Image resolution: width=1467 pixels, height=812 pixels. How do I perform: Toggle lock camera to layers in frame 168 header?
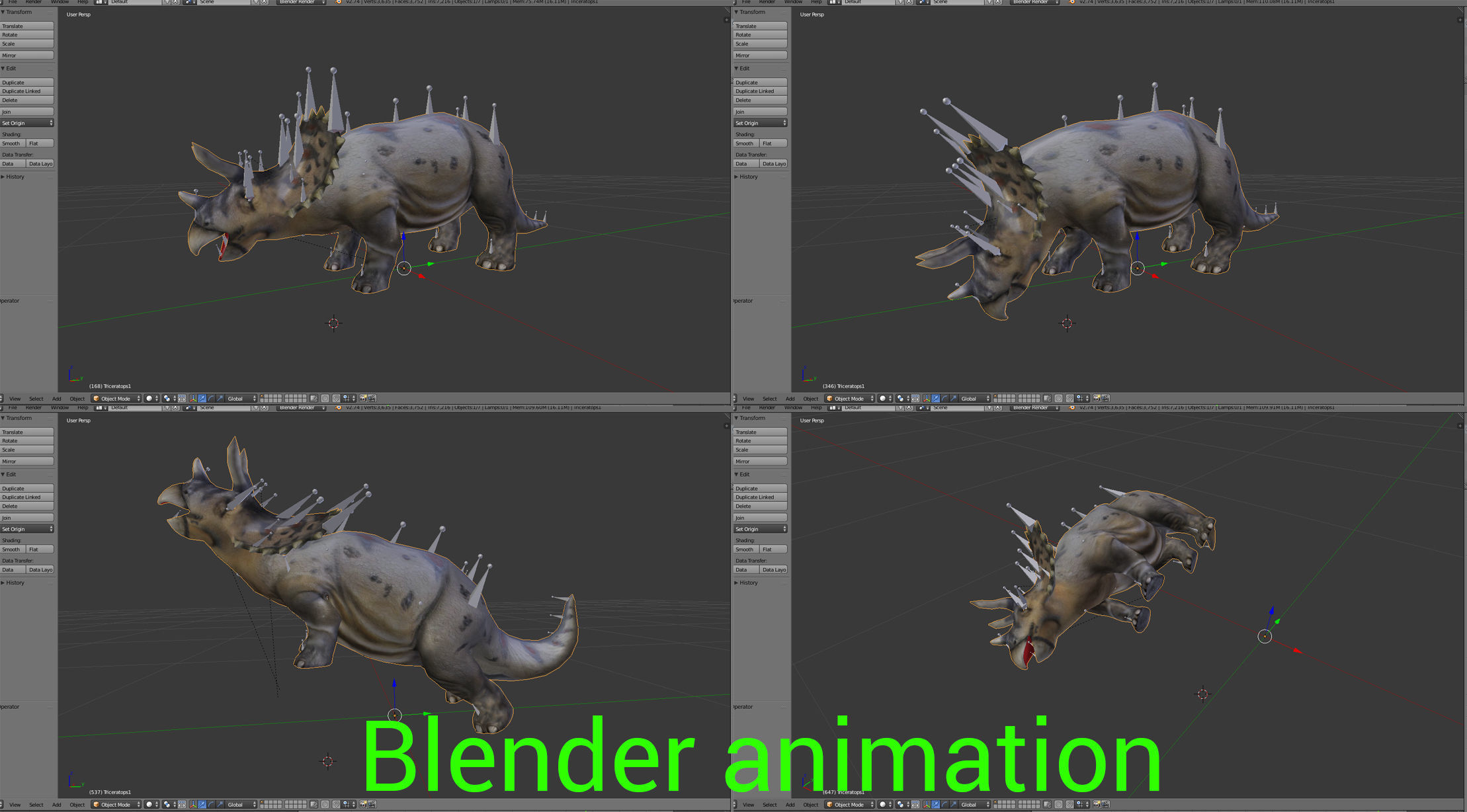tap(314, 398)
